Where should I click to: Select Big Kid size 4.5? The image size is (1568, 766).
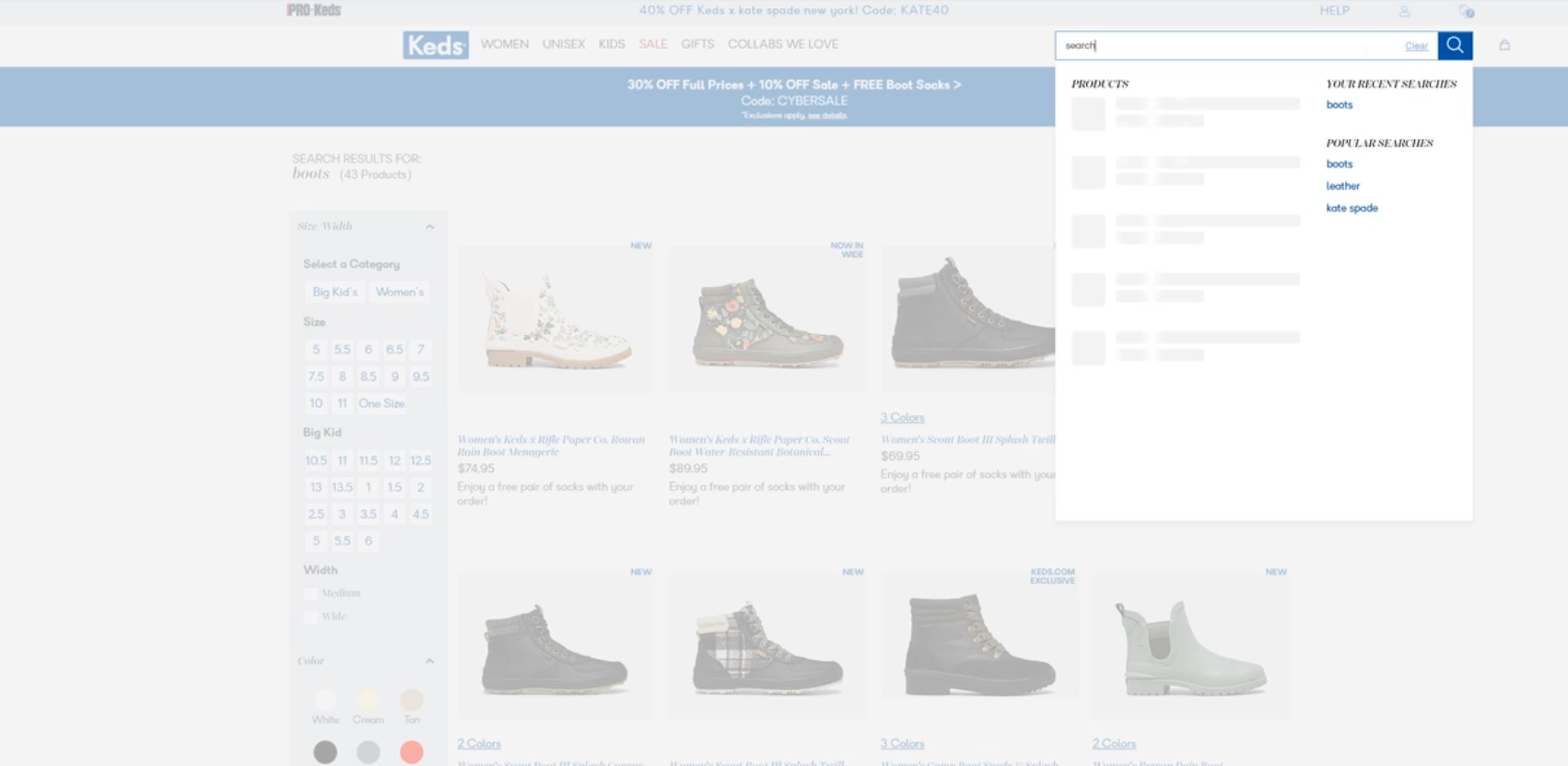pos(421,514)
